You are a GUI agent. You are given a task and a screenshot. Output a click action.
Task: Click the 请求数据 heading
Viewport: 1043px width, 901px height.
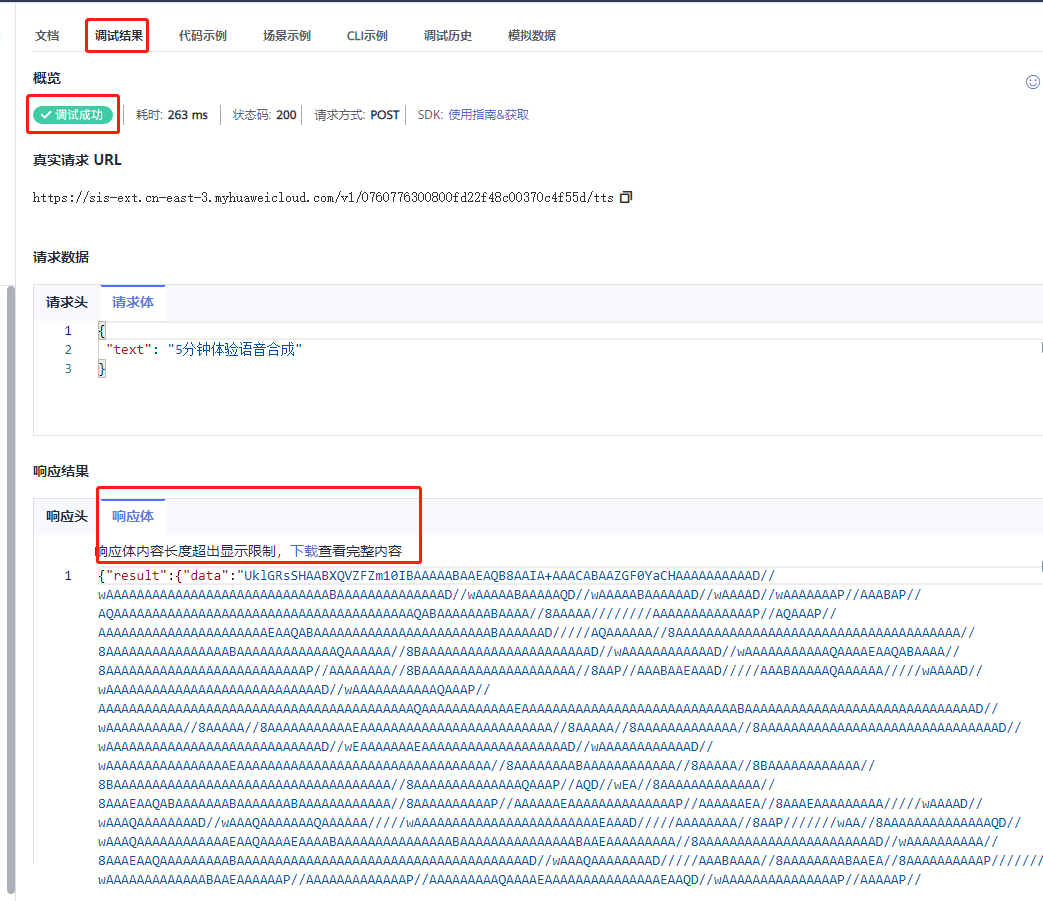[61, 257]
